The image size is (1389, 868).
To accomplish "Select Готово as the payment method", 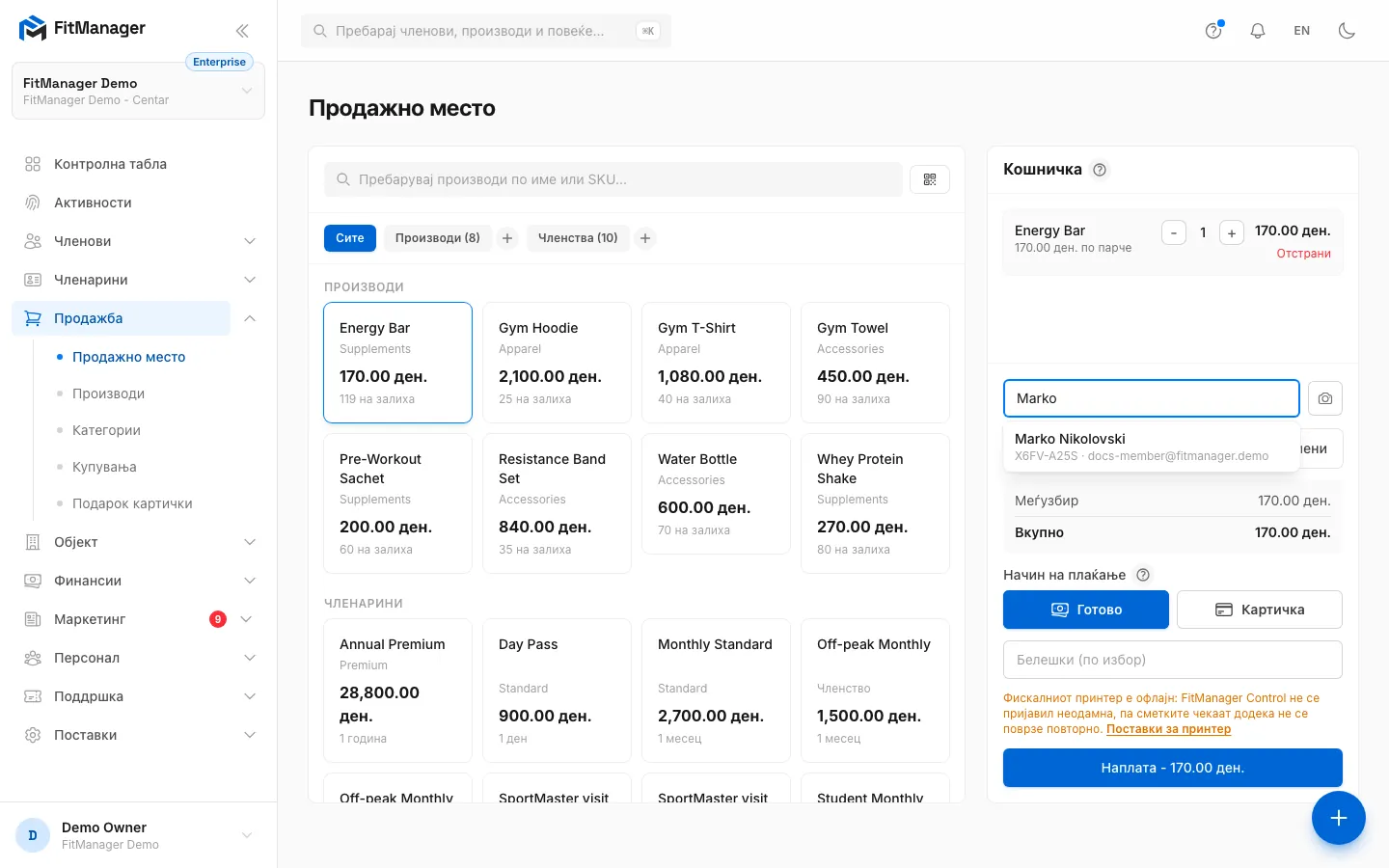I will pyautogui.click(x=1086, y=610).
